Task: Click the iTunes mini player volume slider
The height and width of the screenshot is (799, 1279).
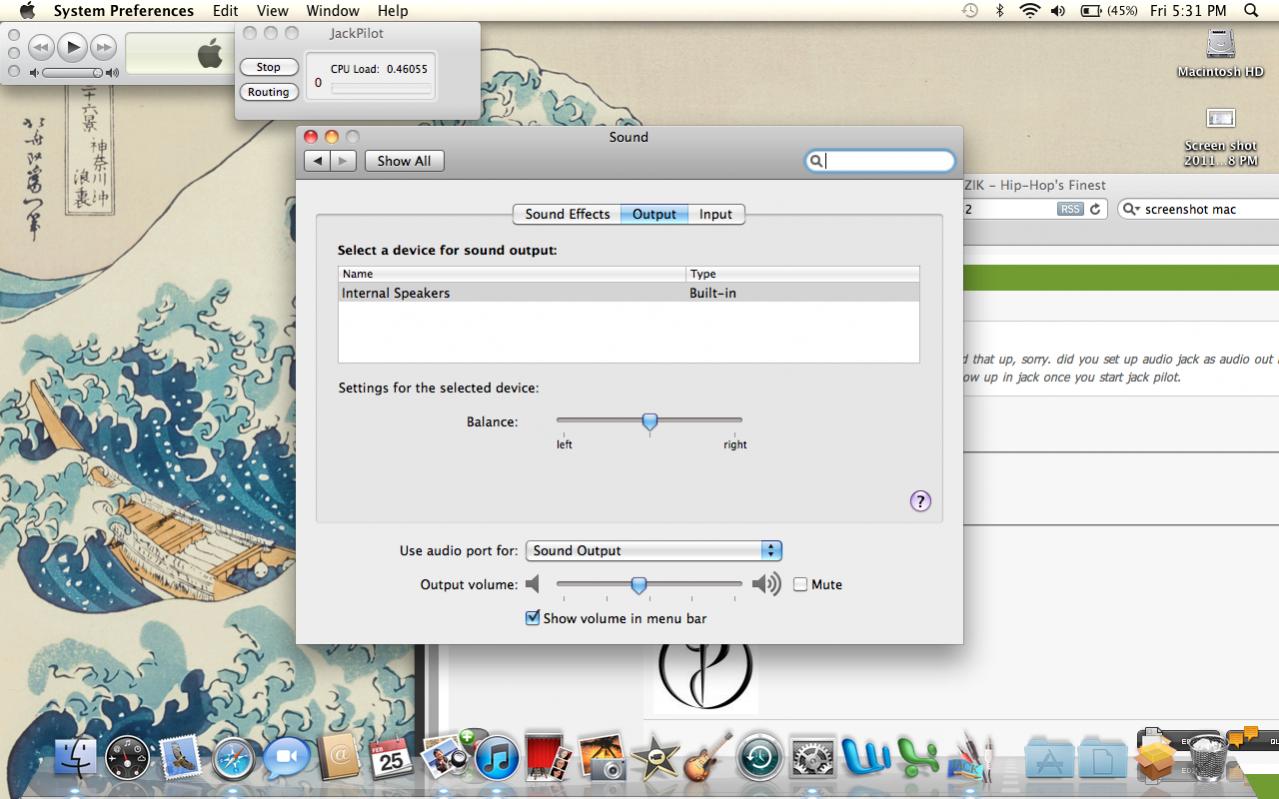Action: pyautogui.click(x=72, y=73)
